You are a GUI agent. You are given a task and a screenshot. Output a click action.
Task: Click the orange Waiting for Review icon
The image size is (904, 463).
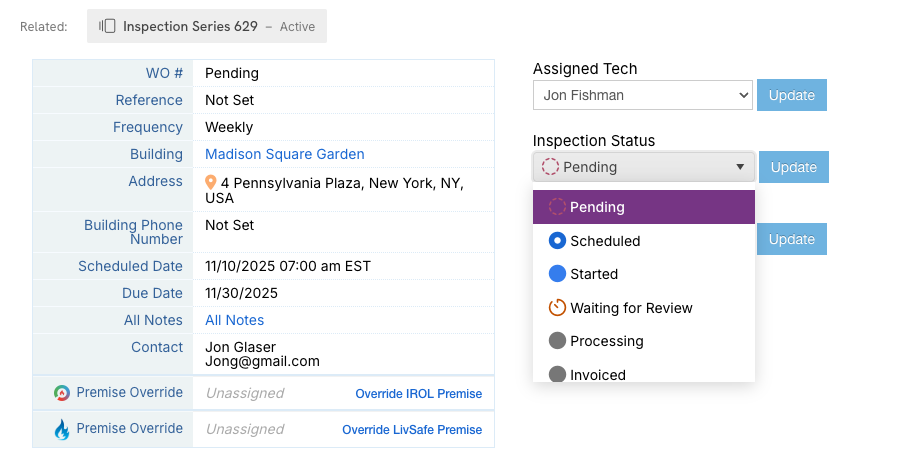[x=557, y=308]
